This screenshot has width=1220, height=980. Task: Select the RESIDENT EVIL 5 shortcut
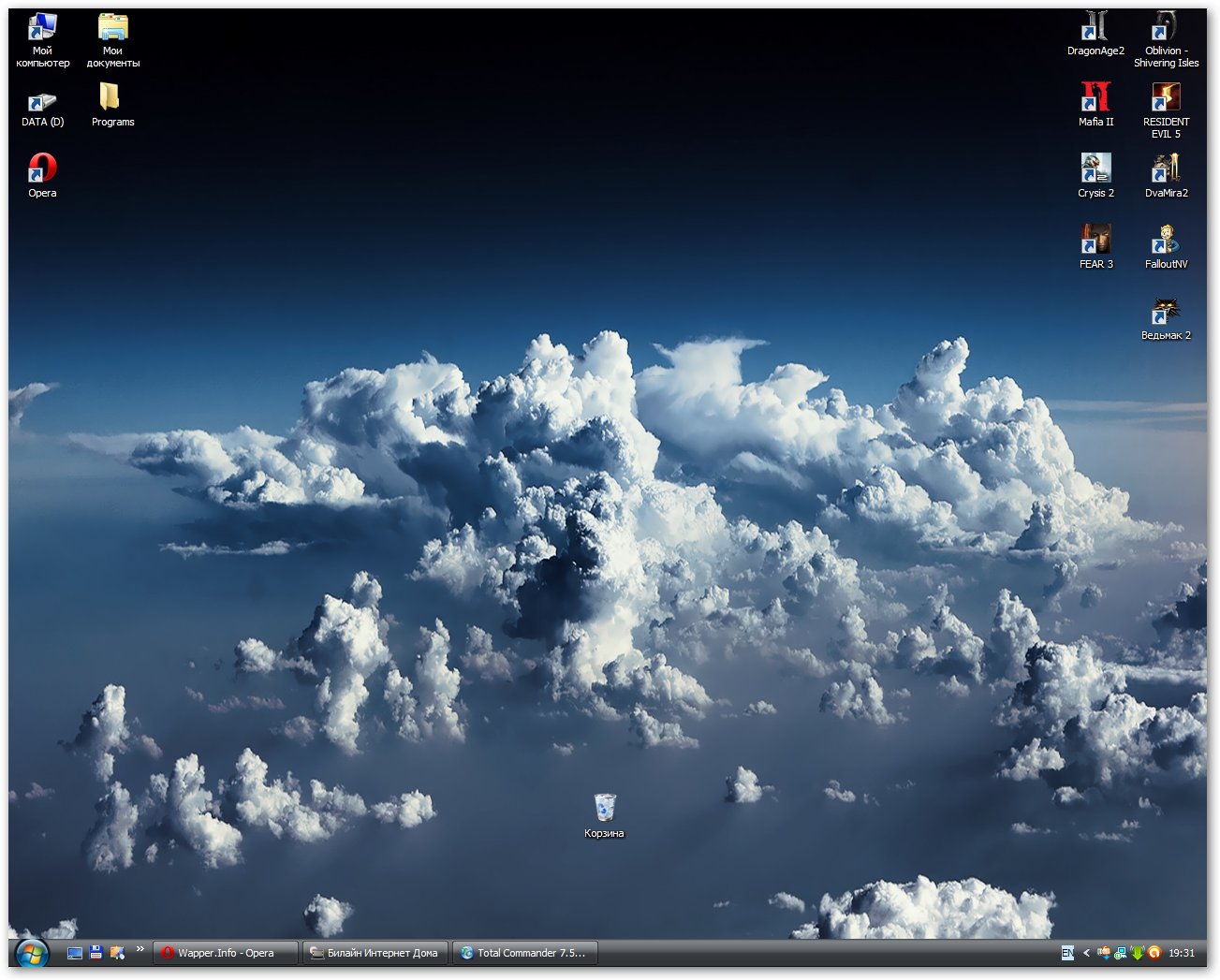click(1166, 98)
